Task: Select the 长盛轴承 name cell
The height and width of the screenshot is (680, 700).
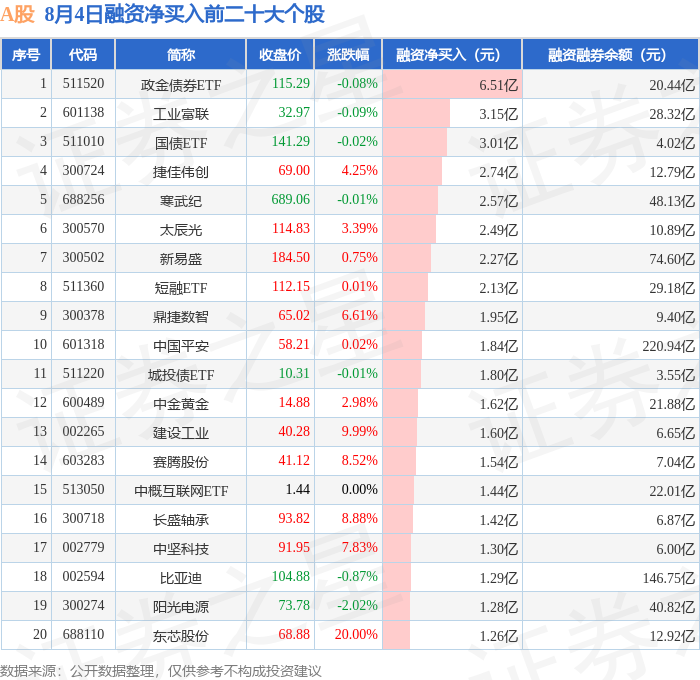Action: 181,520
